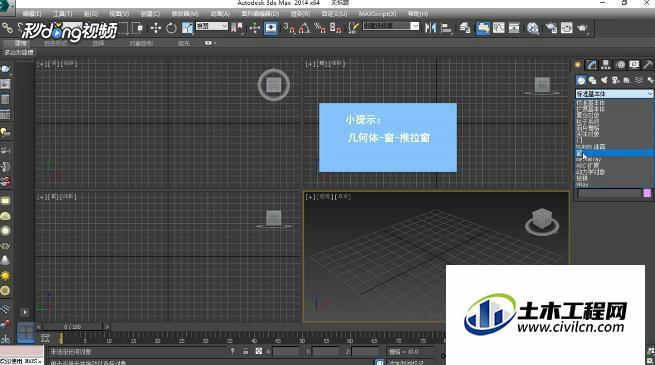The height and width of the screenshot is (365, 655).
Task: Toggle Keyboard Shortcut Override
Action: tap(271, 28)
